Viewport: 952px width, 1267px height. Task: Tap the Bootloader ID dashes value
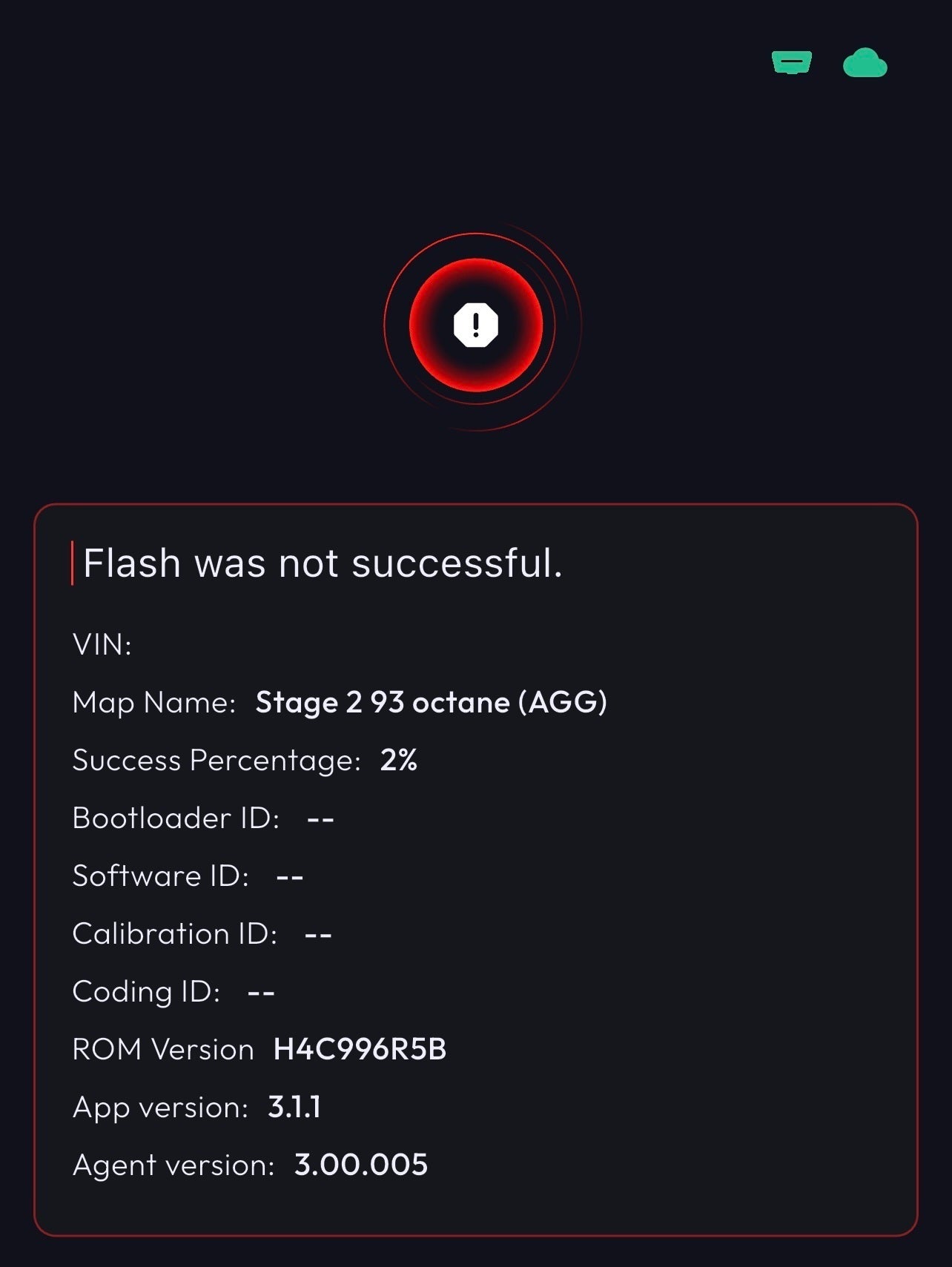click(x=320, y=818)
